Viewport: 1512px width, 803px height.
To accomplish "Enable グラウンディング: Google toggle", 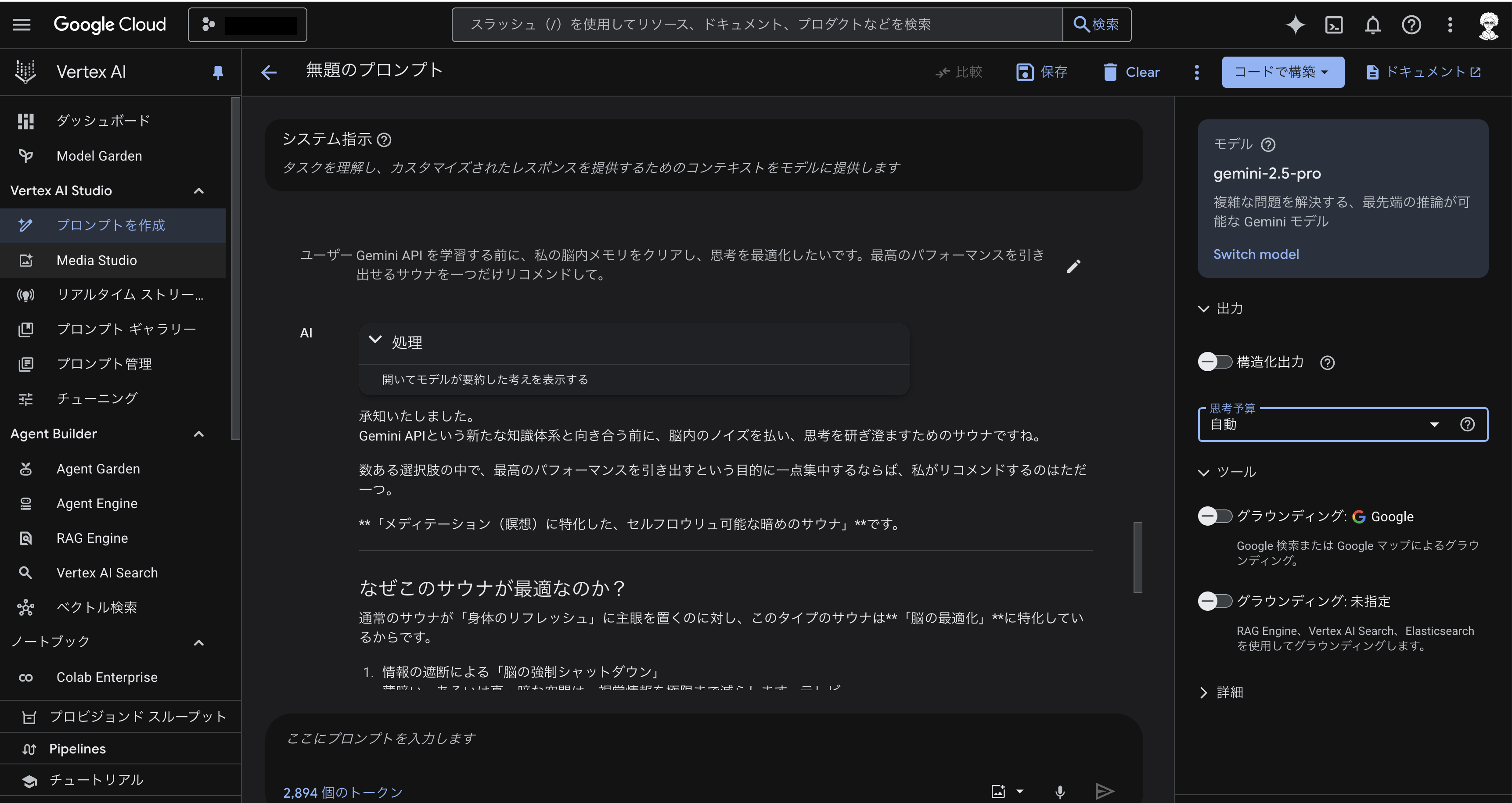I will [x=1214, y=516].
